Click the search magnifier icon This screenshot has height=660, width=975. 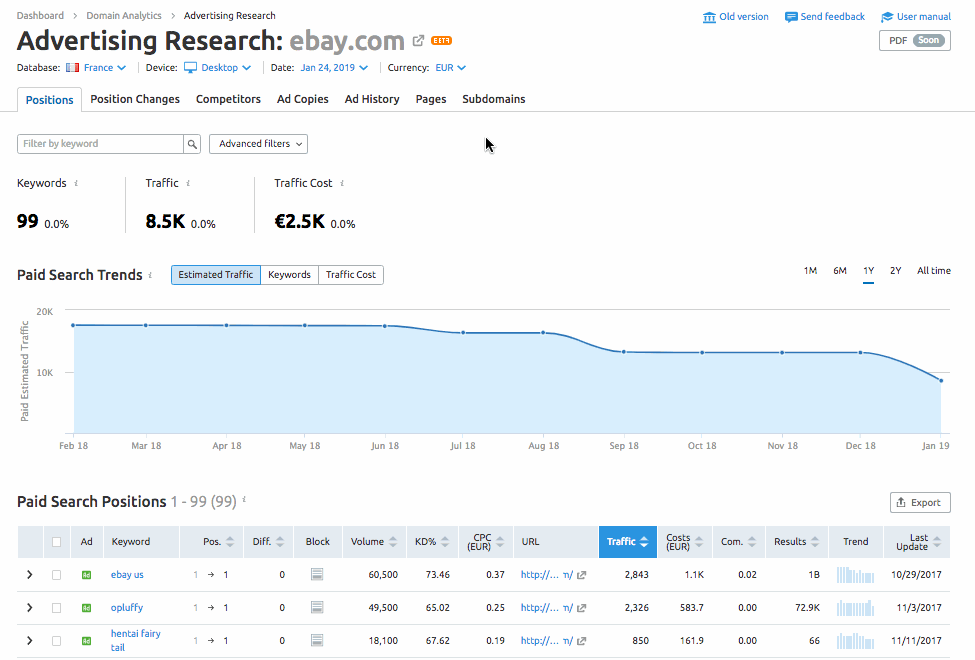[193, 144]
